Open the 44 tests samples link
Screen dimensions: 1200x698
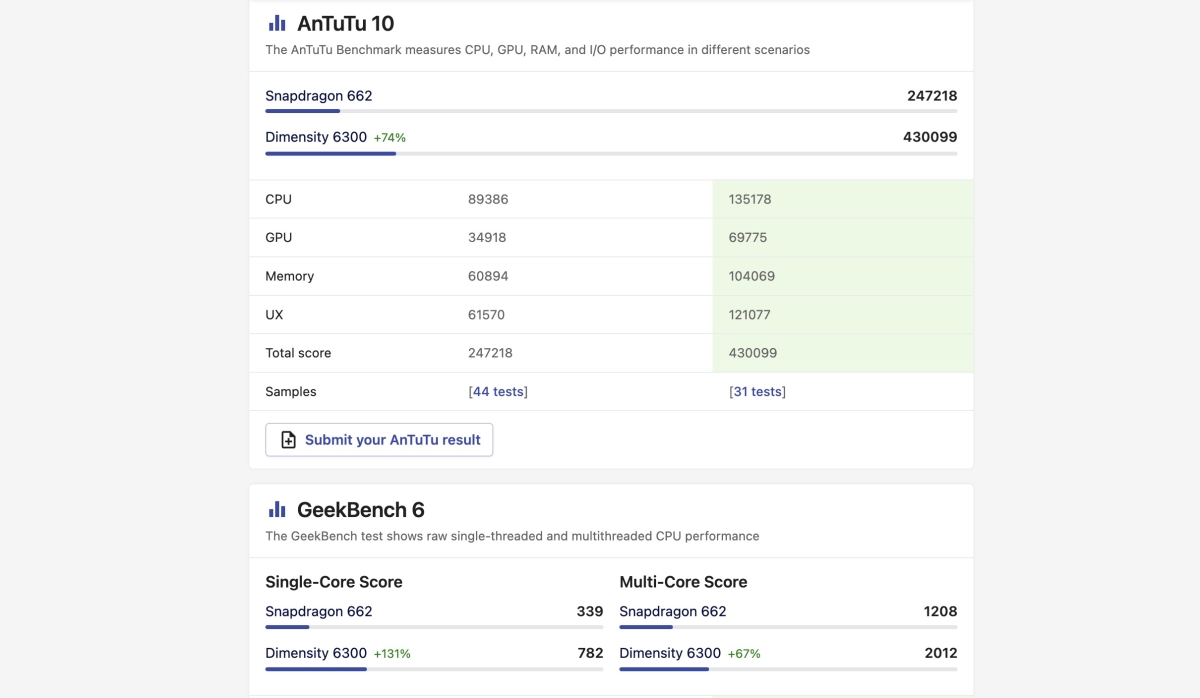498,392
